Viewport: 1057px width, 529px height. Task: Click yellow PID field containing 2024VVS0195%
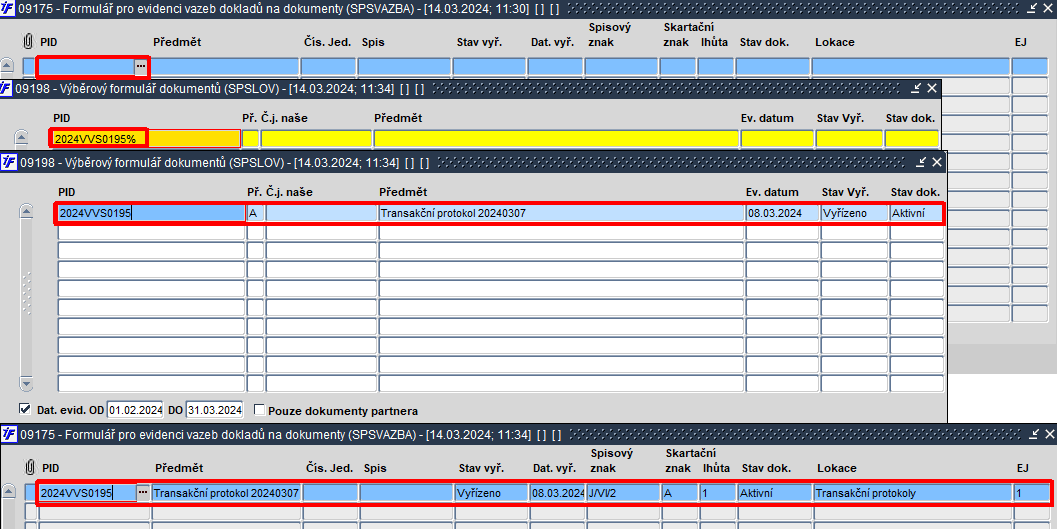pyautogui.click(x=146, y=139)
